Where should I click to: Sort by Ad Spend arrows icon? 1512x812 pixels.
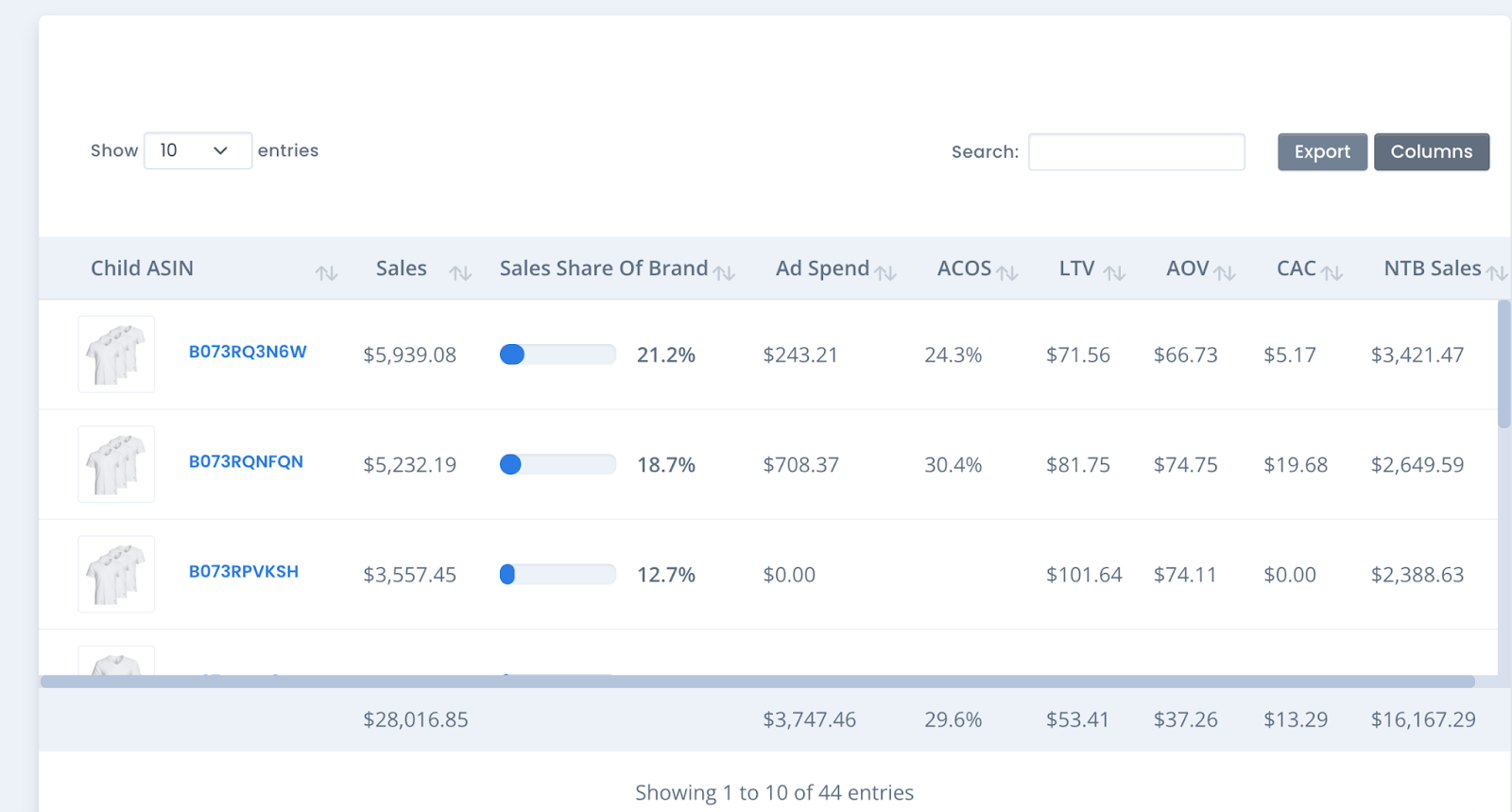(x=885, y=273)
